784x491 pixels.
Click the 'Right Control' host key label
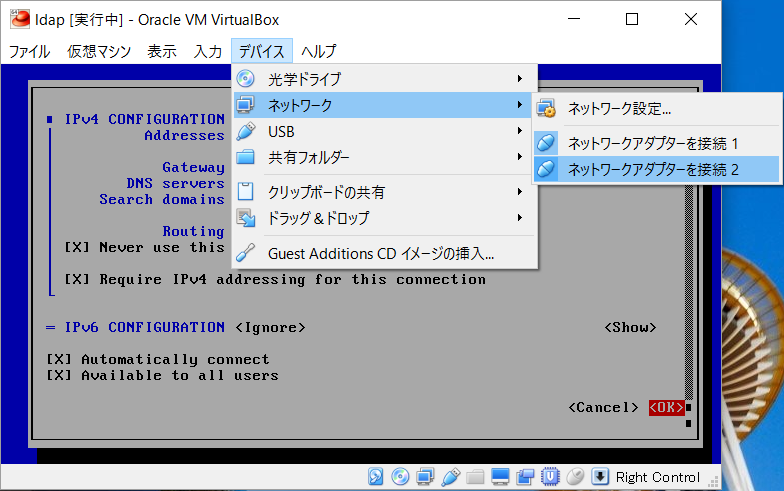click(658, 477)
